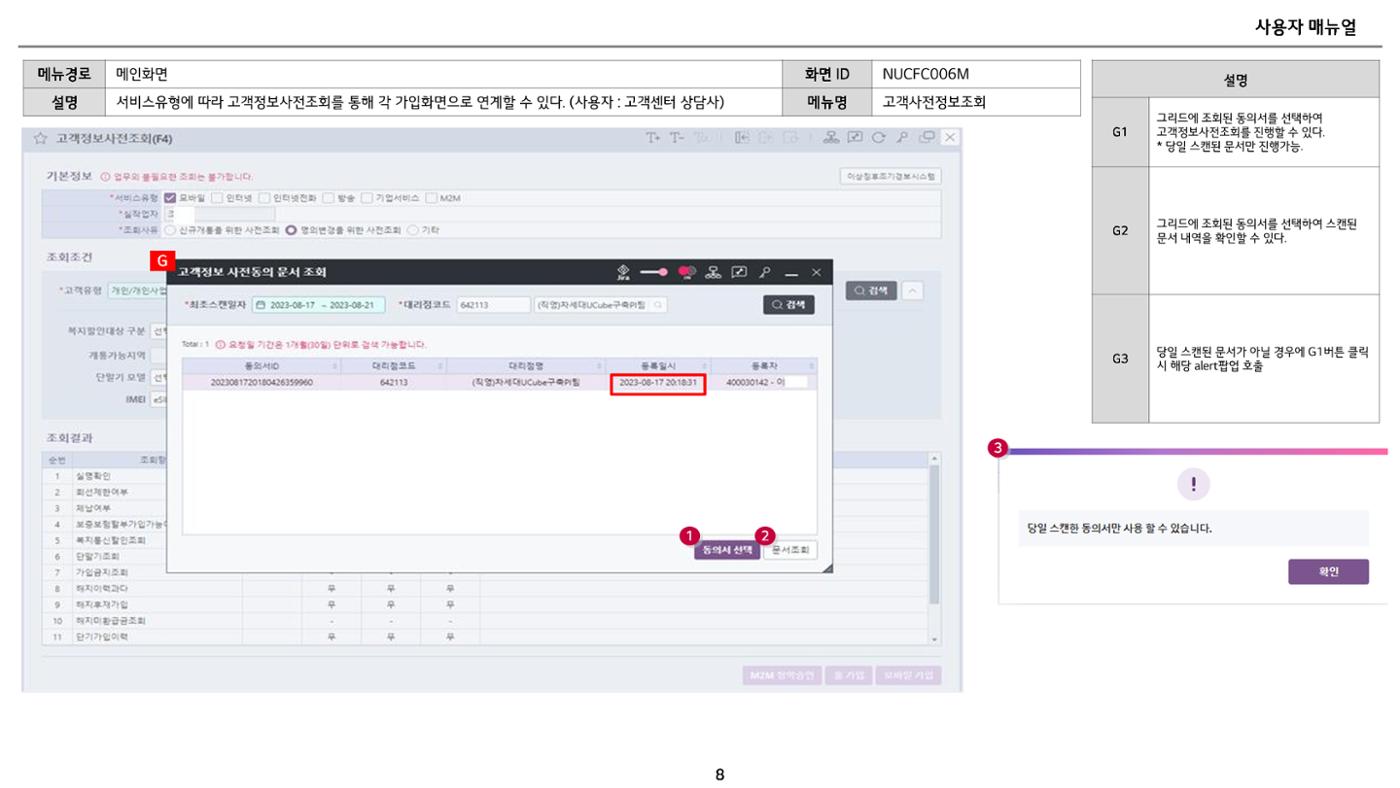This screenshot has width=1400, height=788.
Task: Click the Jira icon in dialog title bar
Action: coord(623,271)
